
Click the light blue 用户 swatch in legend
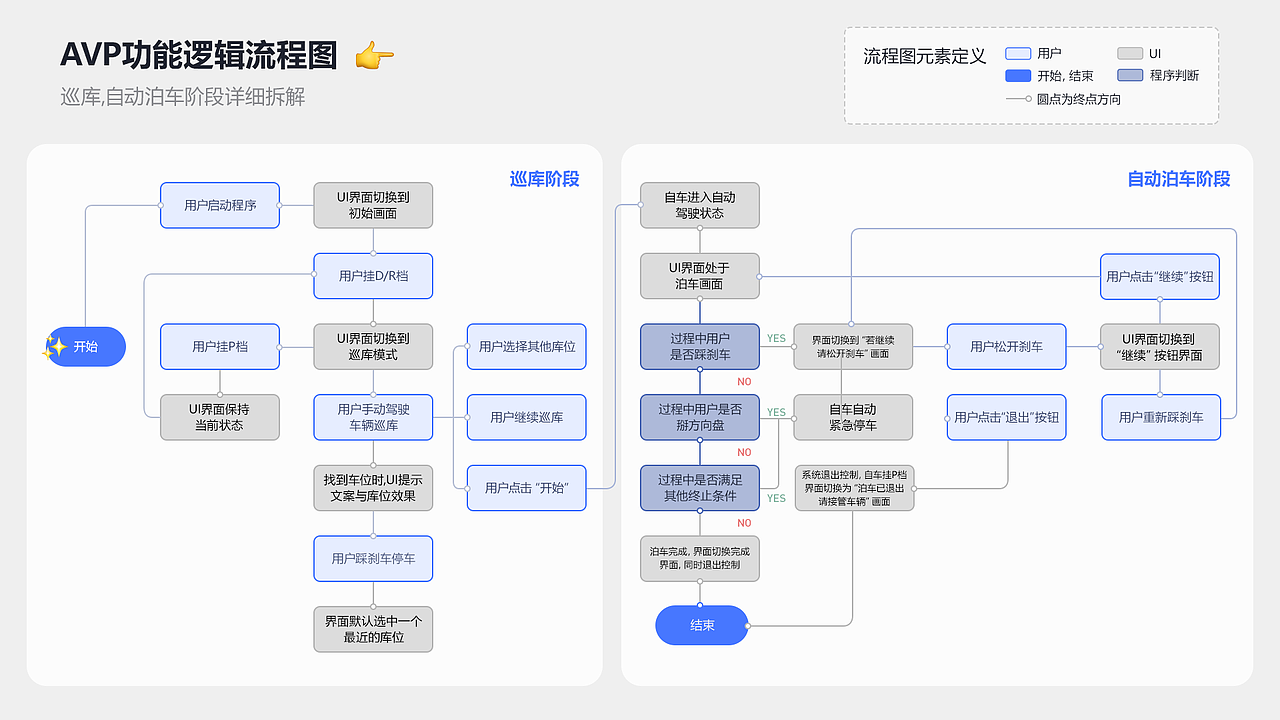click(1016, 53)
